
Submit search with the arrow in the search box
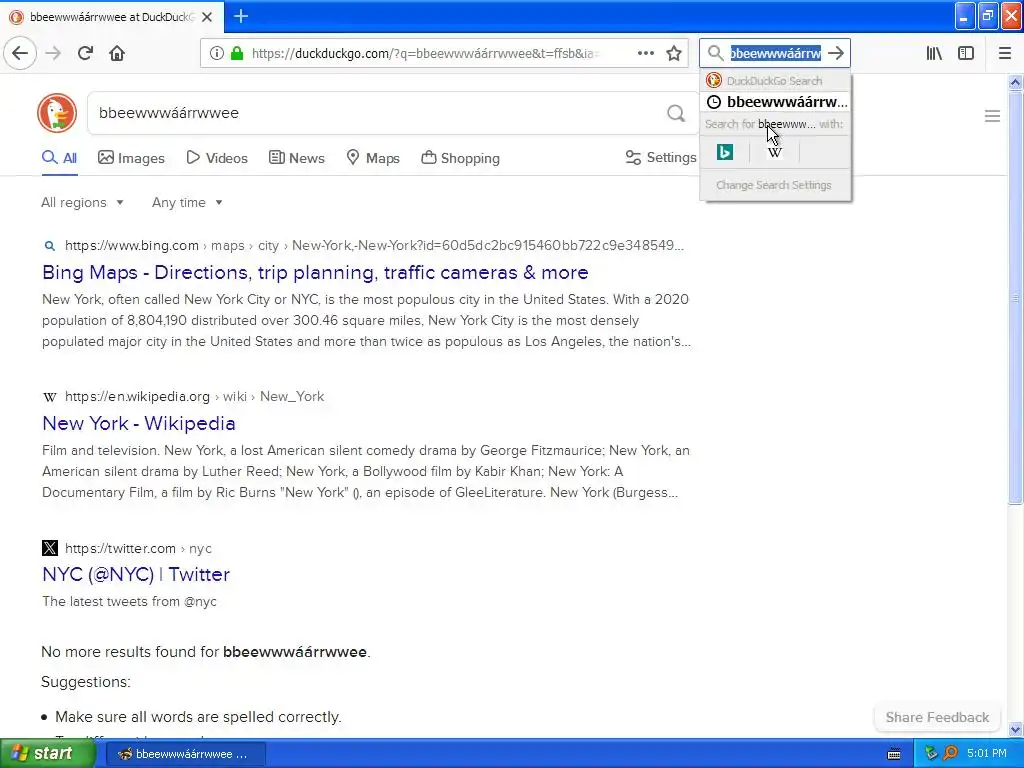point(836,53)
